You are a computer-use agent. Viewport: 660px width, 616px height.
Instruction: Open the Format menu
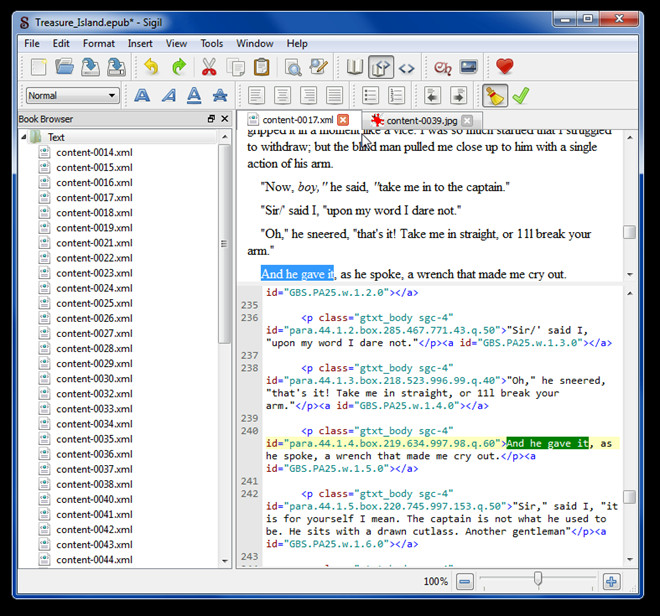click(99, 43)
